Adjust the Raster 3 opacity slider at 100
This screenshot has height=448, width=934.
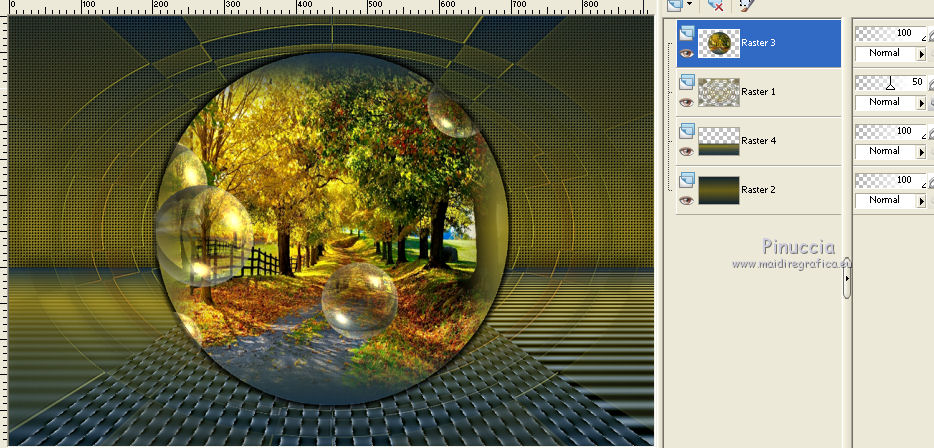(891, 33)
